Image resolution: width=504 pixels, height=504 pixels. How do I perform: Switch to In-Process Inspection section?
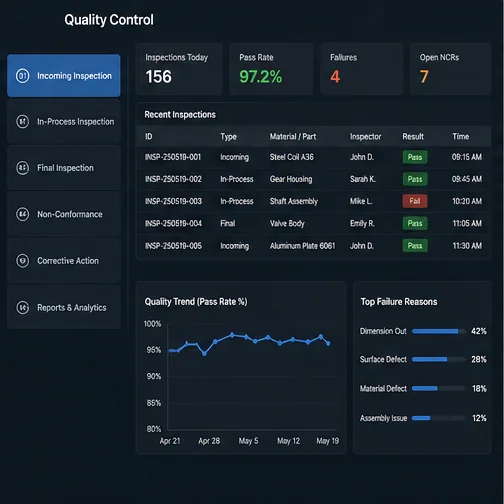(x=64, y=122)
